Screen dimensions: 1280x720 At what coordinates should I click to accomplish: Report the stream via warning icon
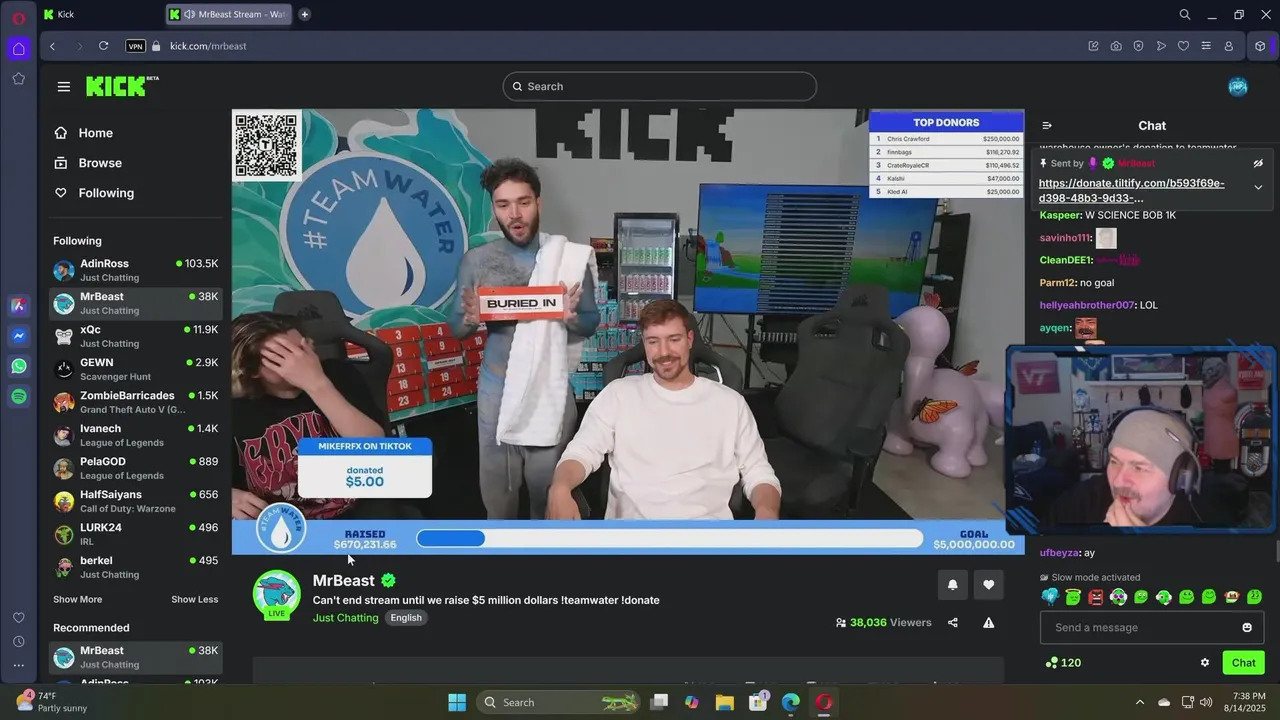988,622
